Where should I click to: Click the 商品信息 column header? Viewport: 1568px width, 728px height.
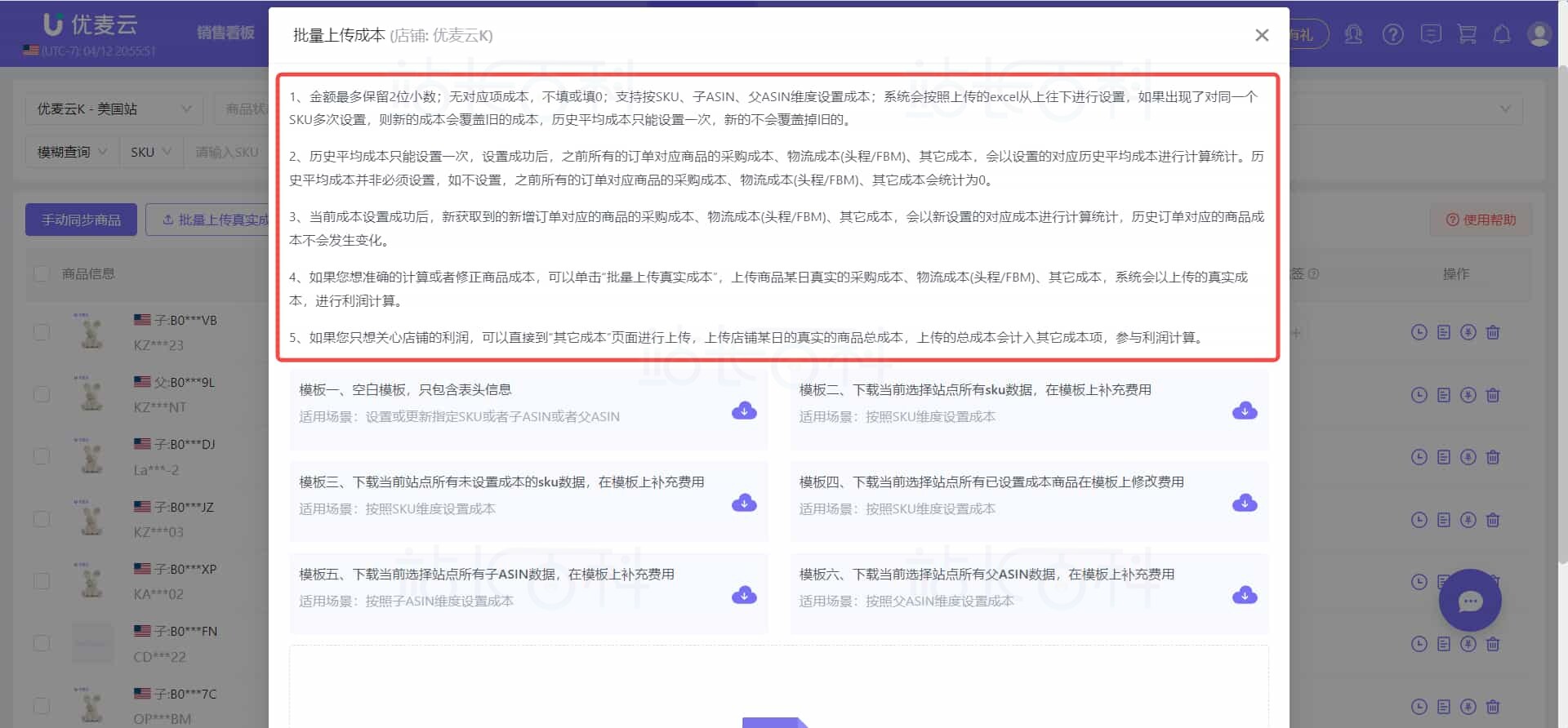[88, 273]
